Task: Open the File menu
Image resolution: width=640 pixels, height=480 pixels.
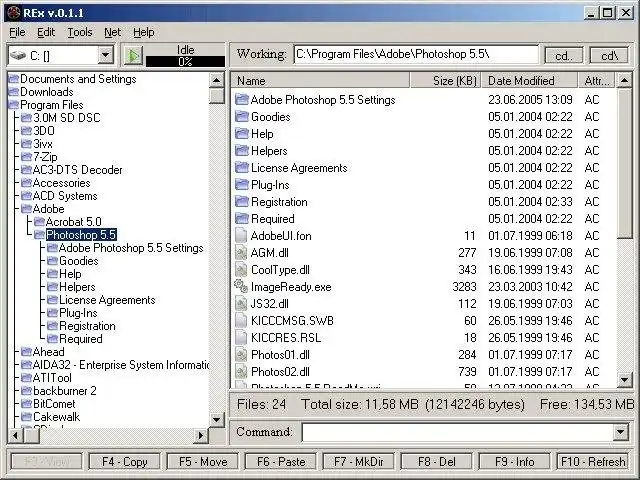Action: tap(17, 32)
